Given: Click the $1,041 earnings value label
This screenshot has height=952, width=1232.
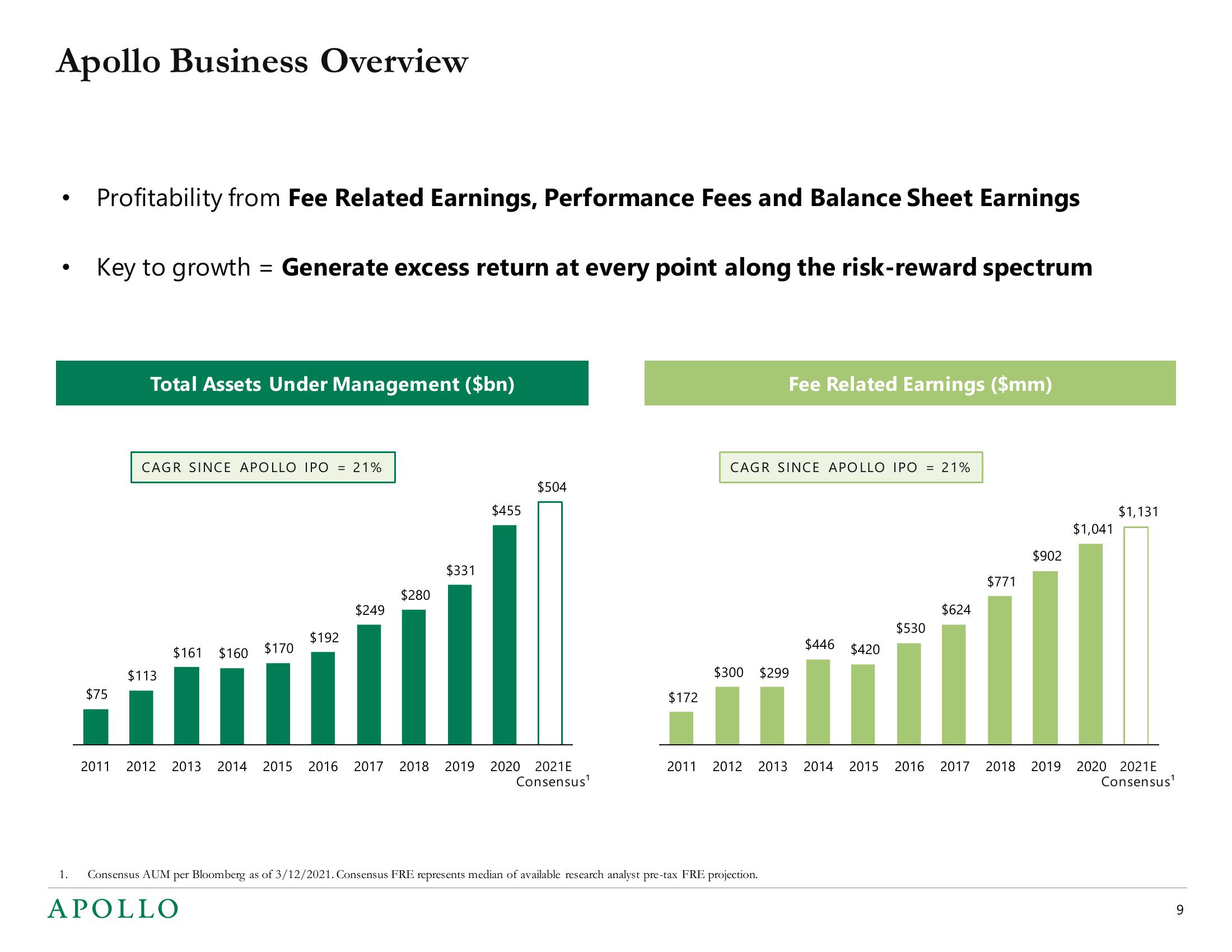Looking at the screenshot, I should tap(1093, 529).
